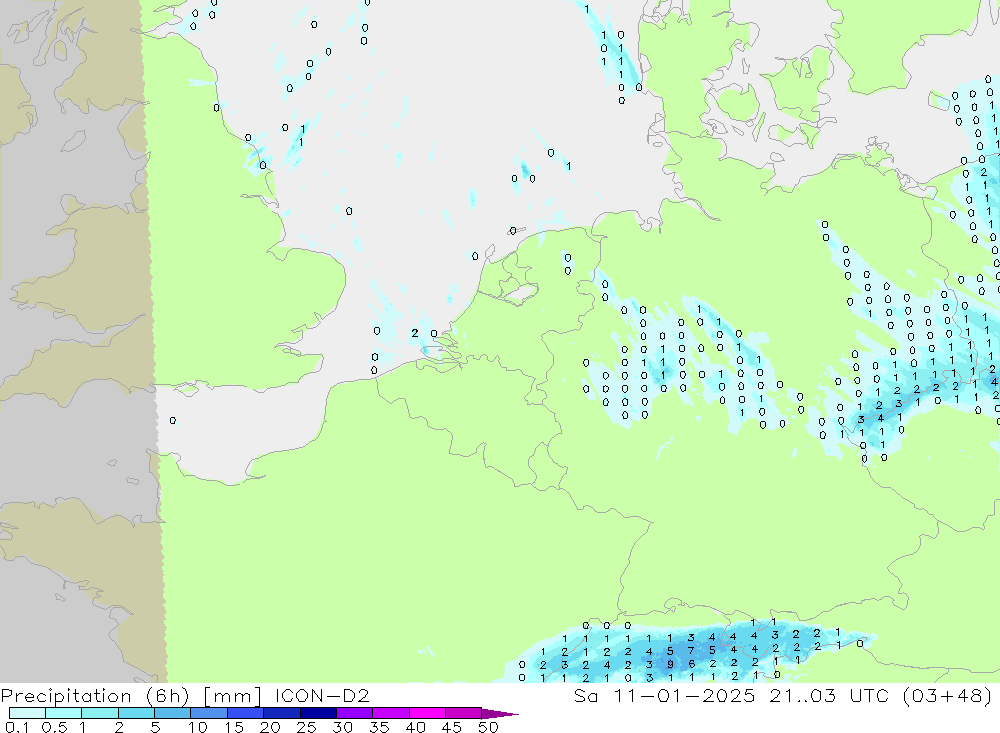Screen dimensions: 1000x733
Task: Click the '20' legend scale label
Action: click(x=270, y=727)
